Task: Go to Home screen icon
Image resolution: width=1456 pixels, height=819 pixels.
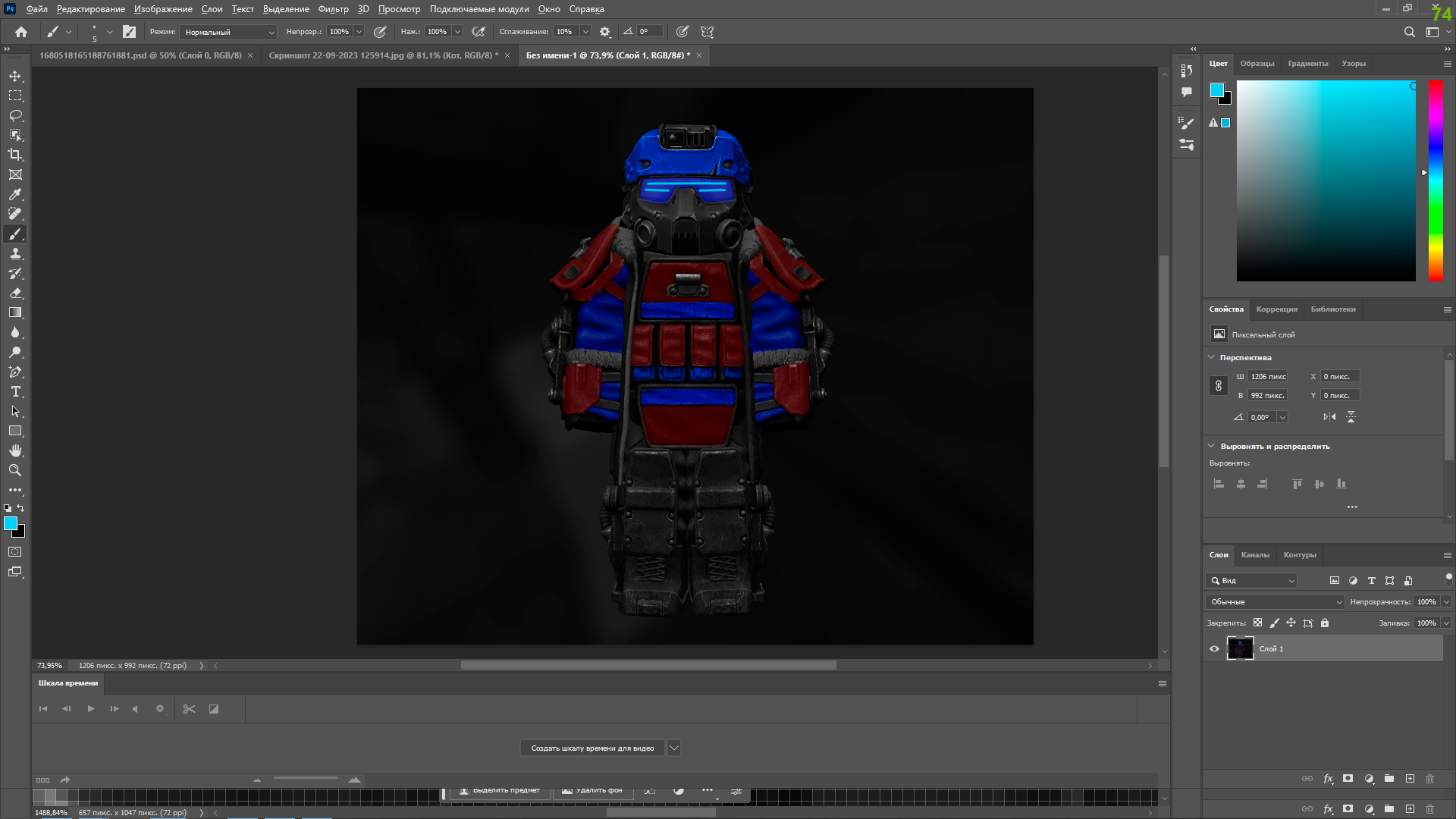Action: click(21, 32)
